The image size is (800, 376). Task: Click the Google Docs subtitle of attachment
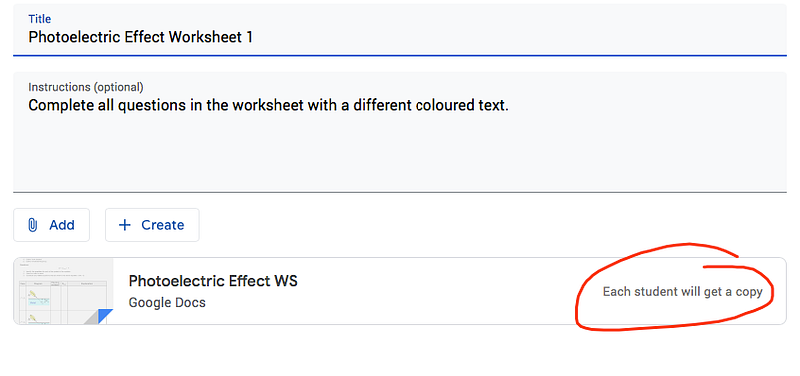(167, 303)
